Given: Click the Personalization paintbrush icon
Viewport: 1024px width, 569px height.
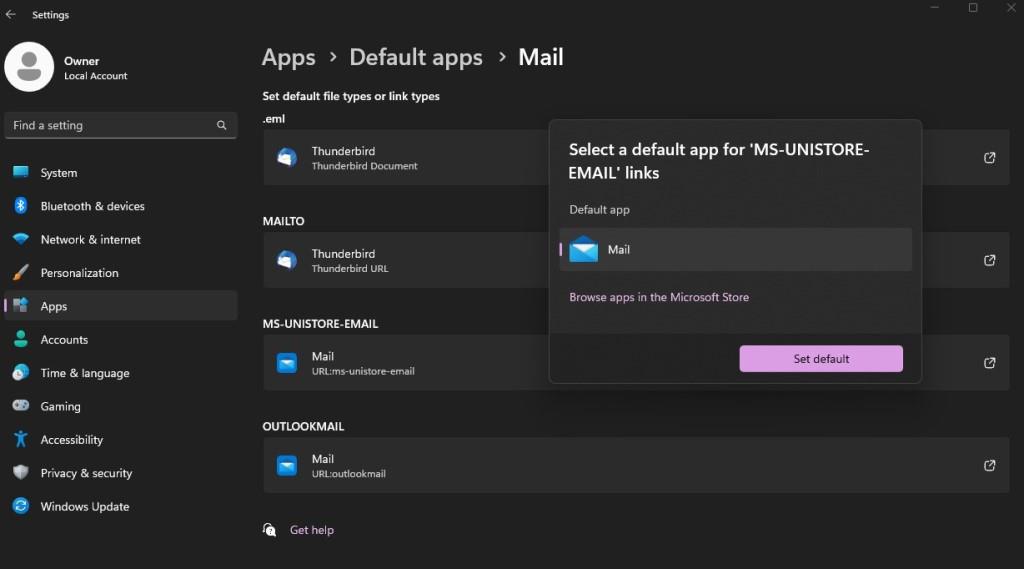Looking at the screenshot, I should 21,272.
